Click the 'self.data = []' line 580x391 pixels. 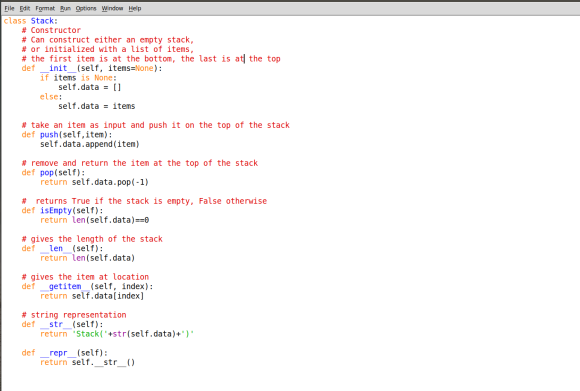(x=90, y=87)
